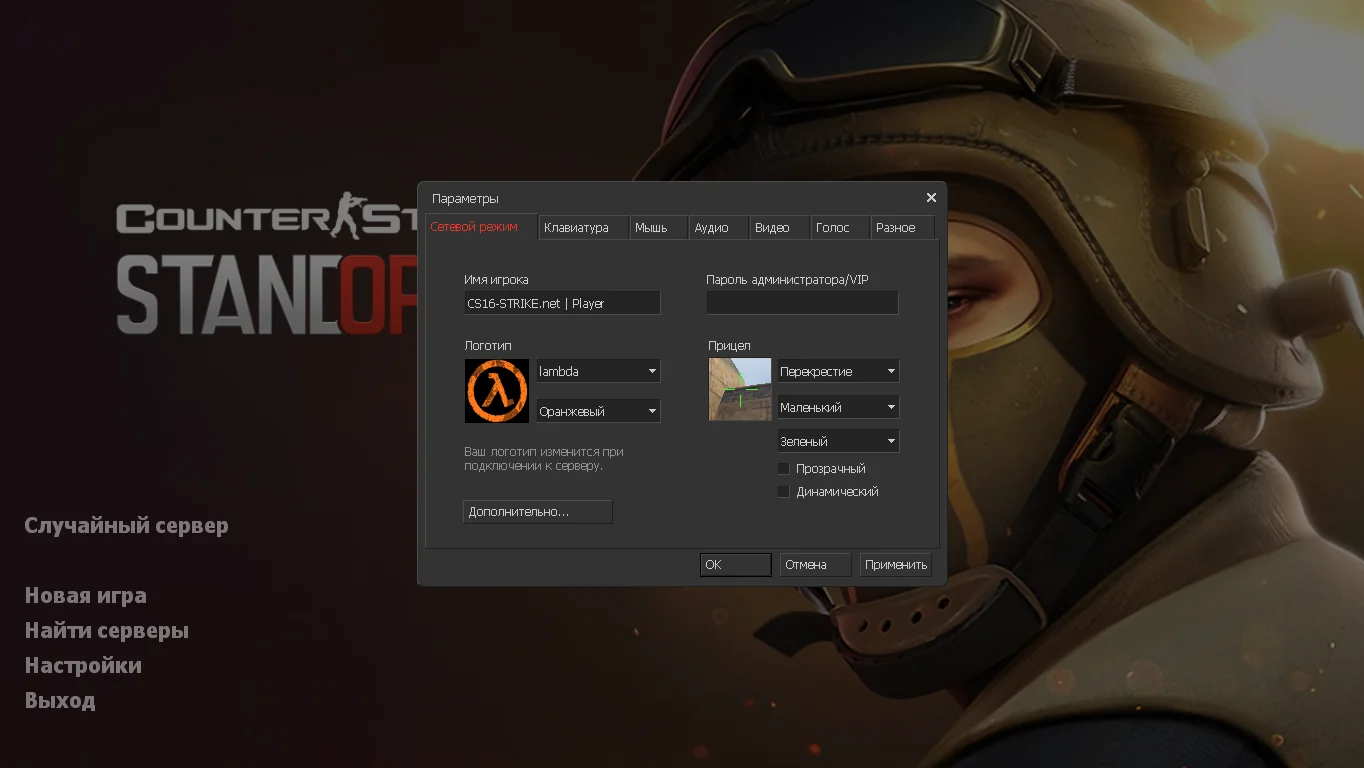Open the lambda logo dropdown
Viewport: 1364px width, 768px height.
[598, 371]
